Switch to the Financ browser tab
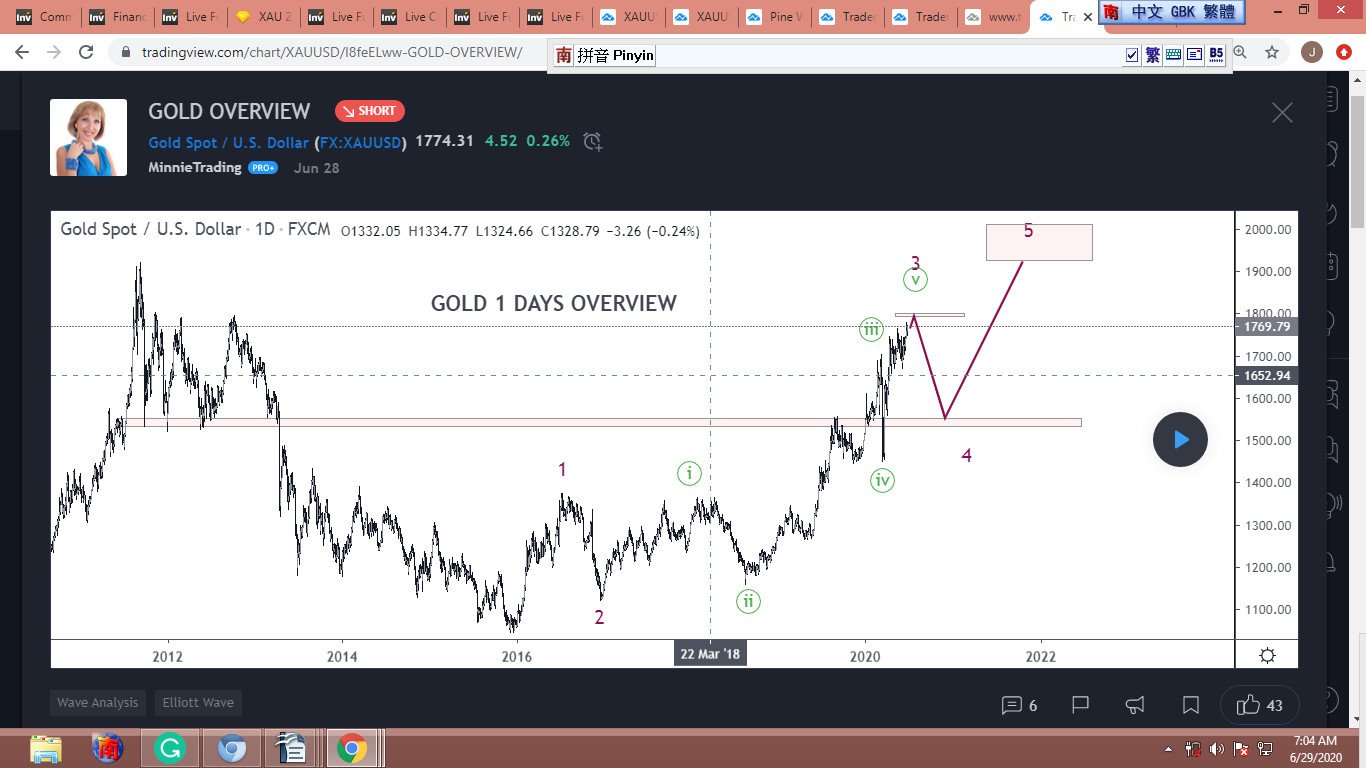This screenshot has height=768, width=1366. tap(116, 17)
